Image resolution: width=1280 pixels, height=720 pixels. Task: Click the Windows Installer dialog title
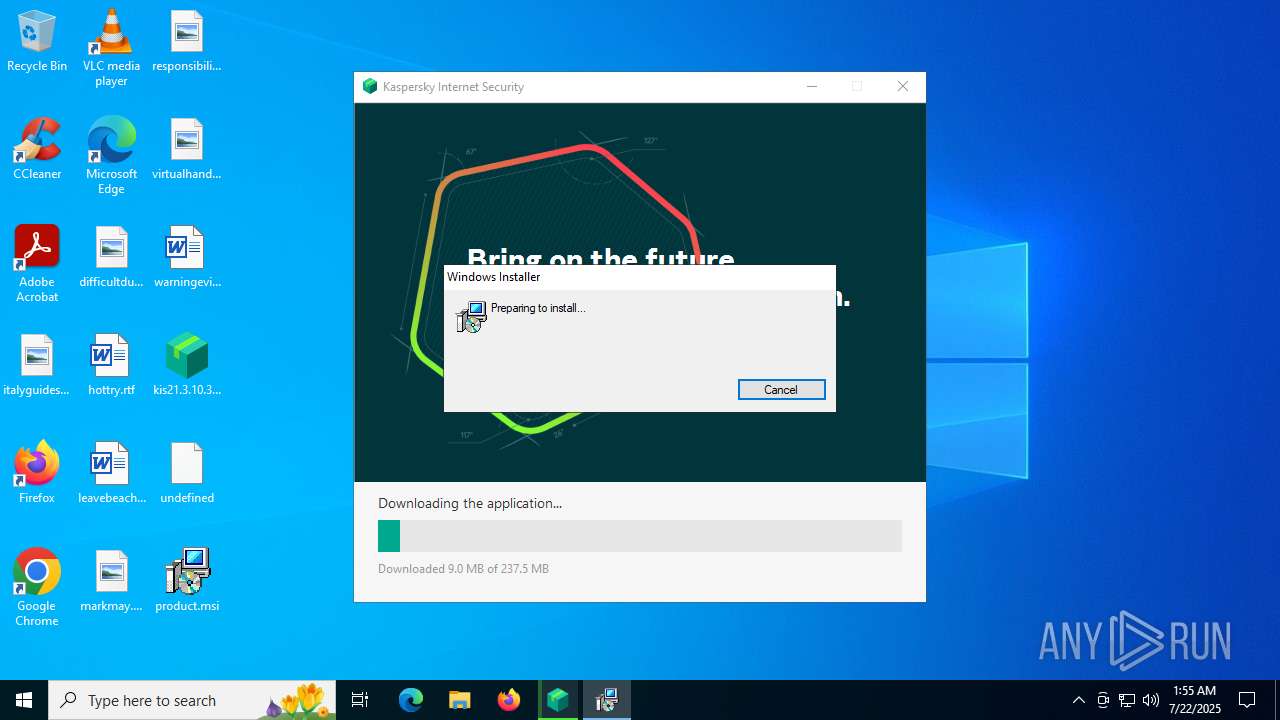click(x=493, y=277)
